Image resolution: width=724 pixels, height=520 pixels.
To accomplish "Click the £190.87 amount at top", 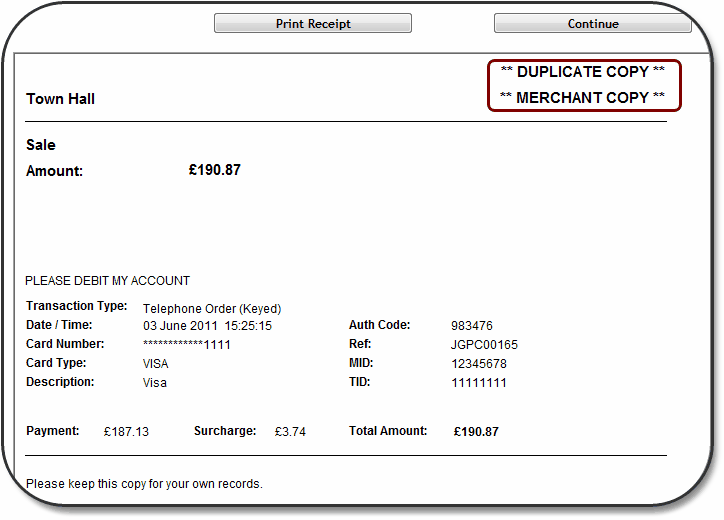I will click(214, 170).
